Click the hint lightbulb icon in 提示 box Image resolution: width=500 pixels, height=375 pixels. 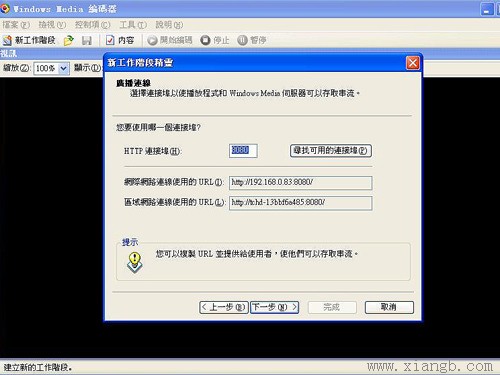coord(135,263)
